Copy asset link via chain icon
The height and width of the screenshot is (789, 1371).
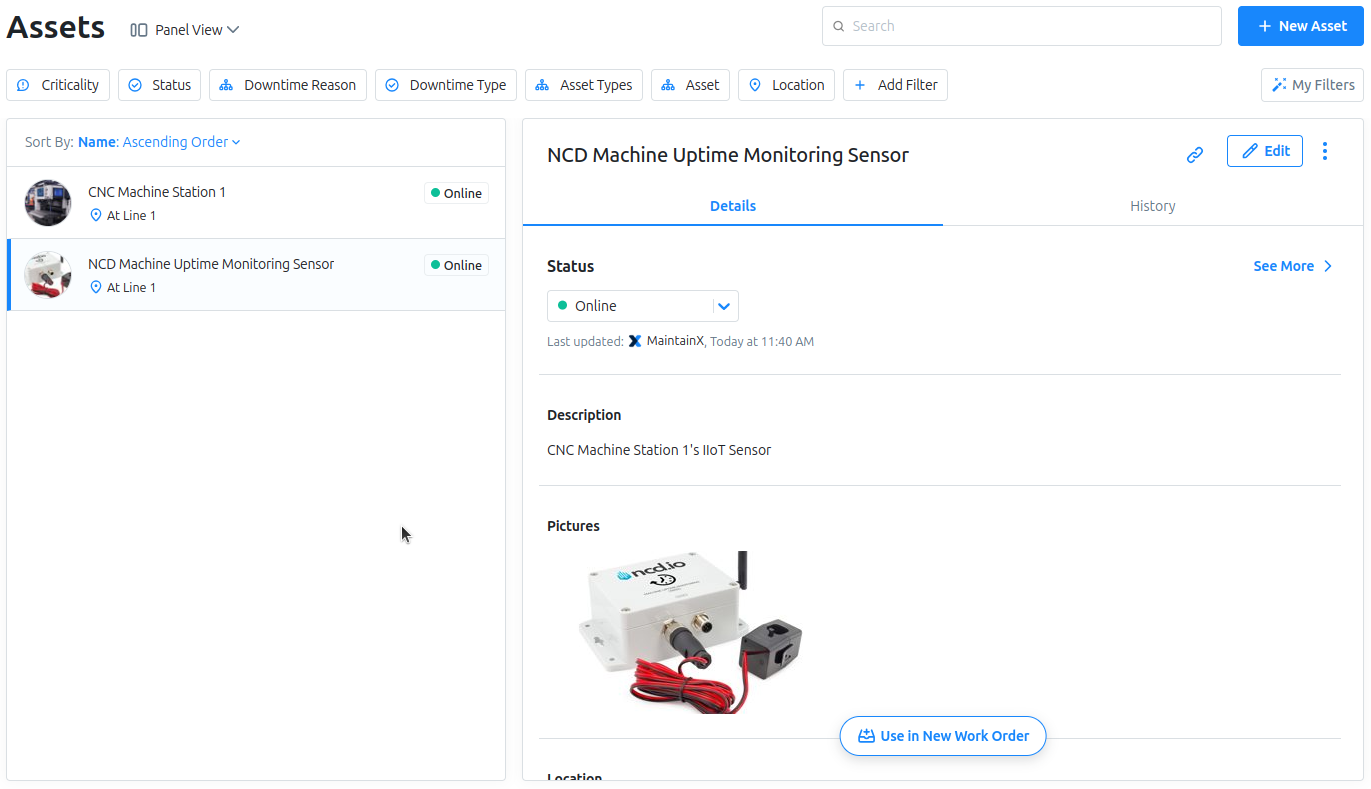tap(1194, 155)
